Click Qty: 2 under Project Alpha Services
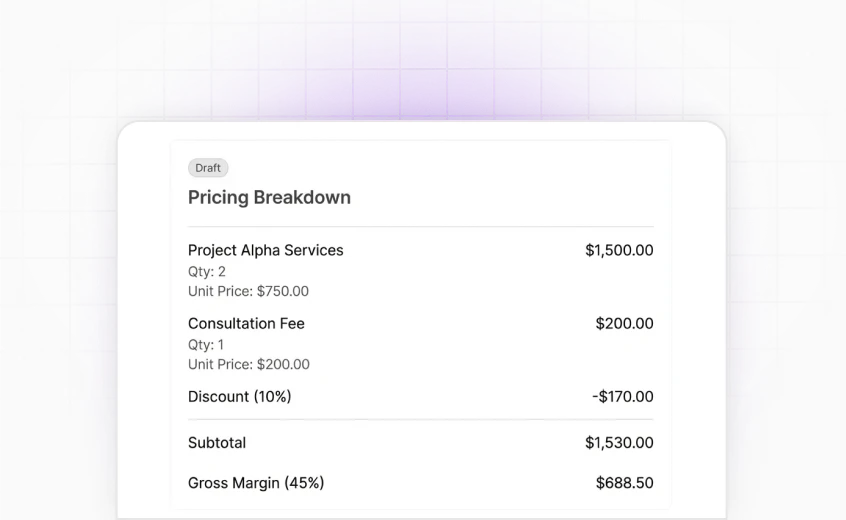The width and height of the screenshot is (846, 520). (x=207, y=271)
